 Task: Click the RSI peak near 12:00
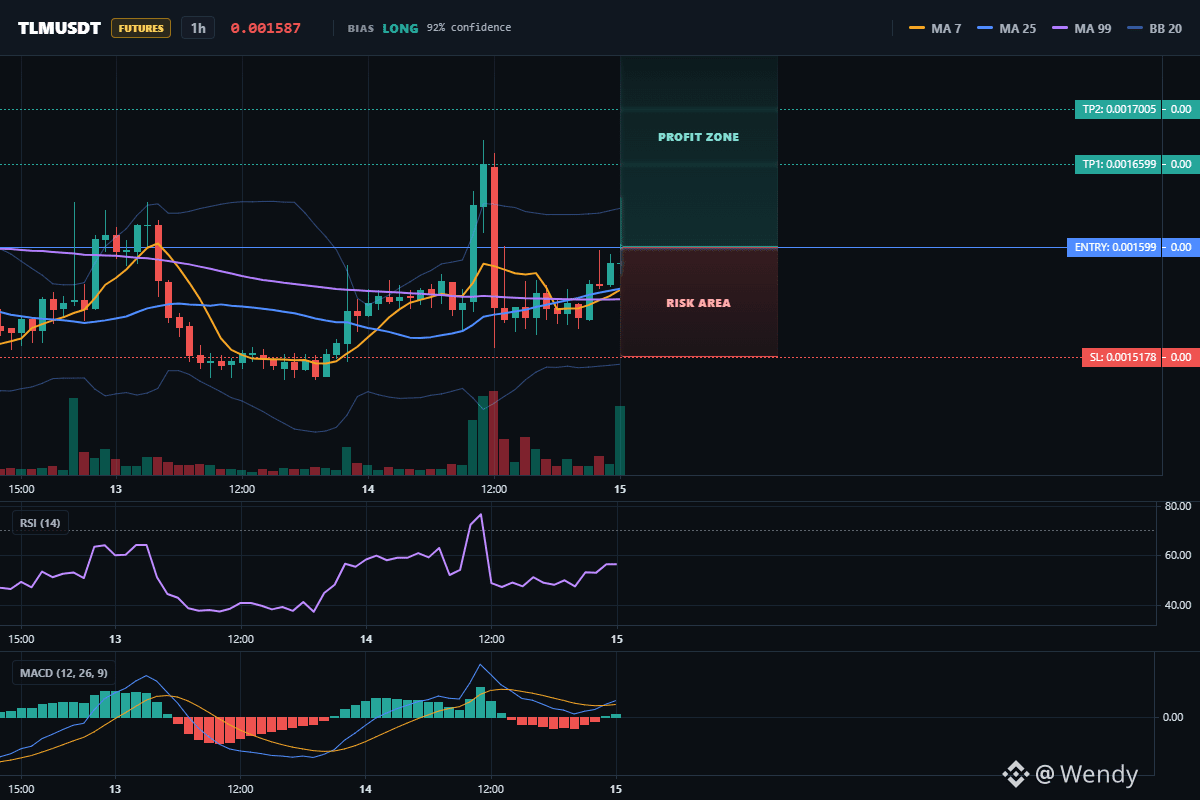pyautogui.click(x=481, y=516)
